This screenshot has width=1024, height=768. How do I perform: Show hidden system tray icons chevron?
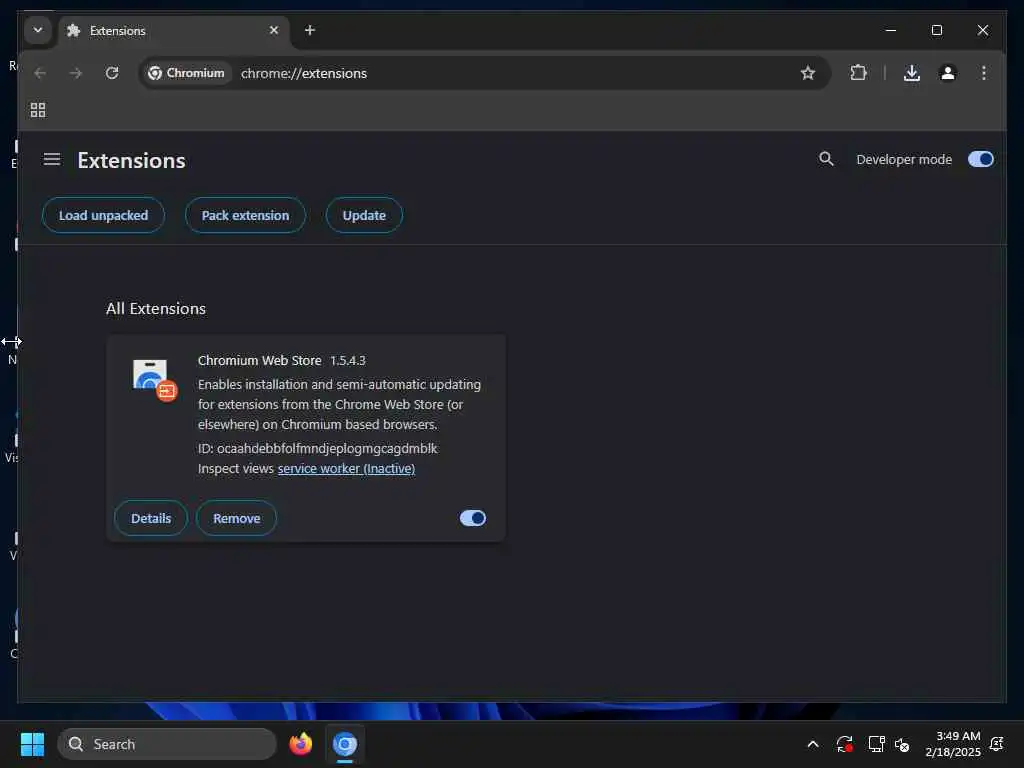[813, 744]
